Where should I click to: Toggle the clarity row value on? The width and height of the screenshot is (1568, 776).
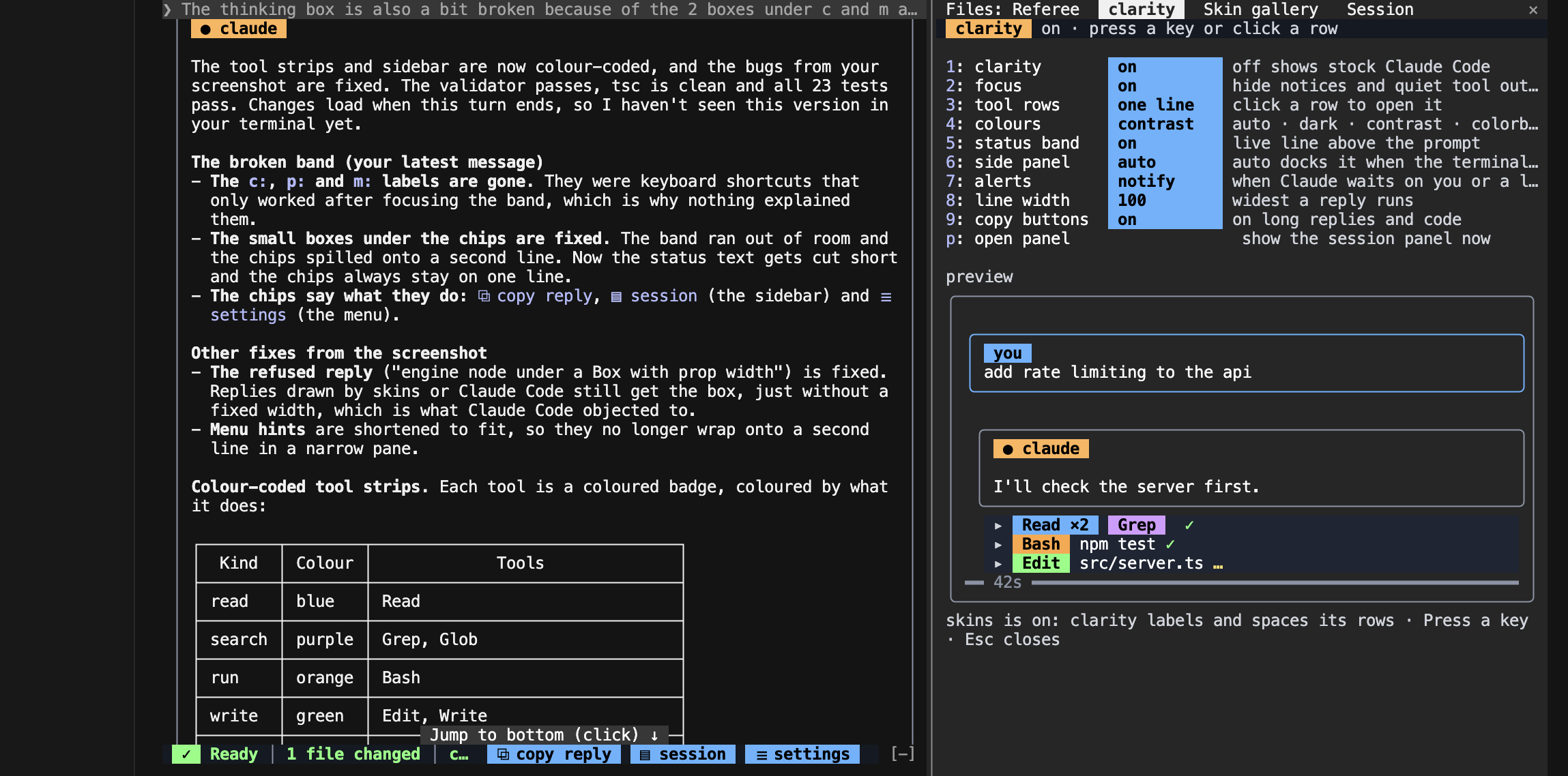(x=1165, y=67)
